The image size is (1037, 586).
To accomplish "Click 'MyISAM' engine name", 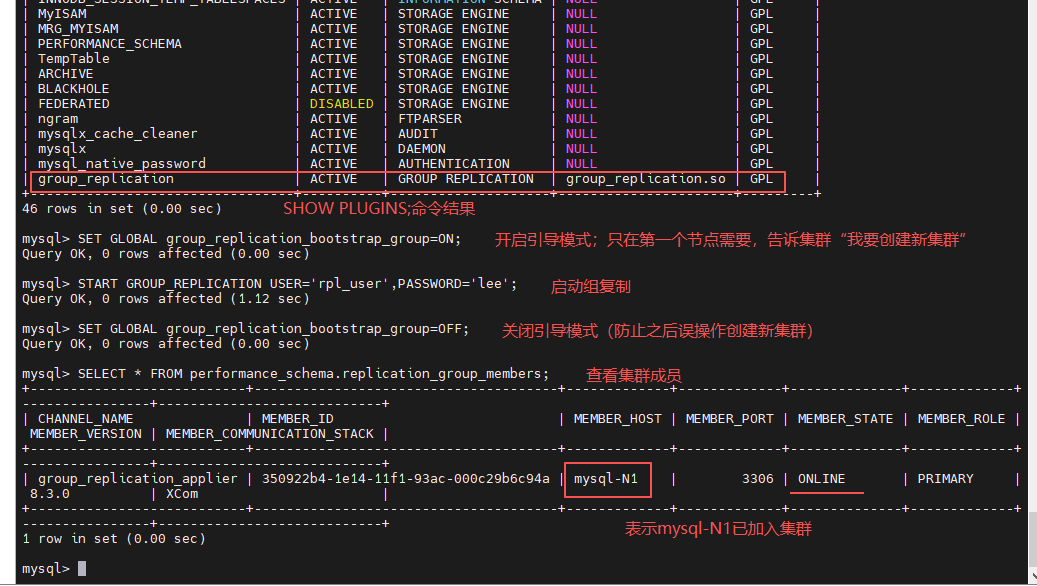I will 62,14.
